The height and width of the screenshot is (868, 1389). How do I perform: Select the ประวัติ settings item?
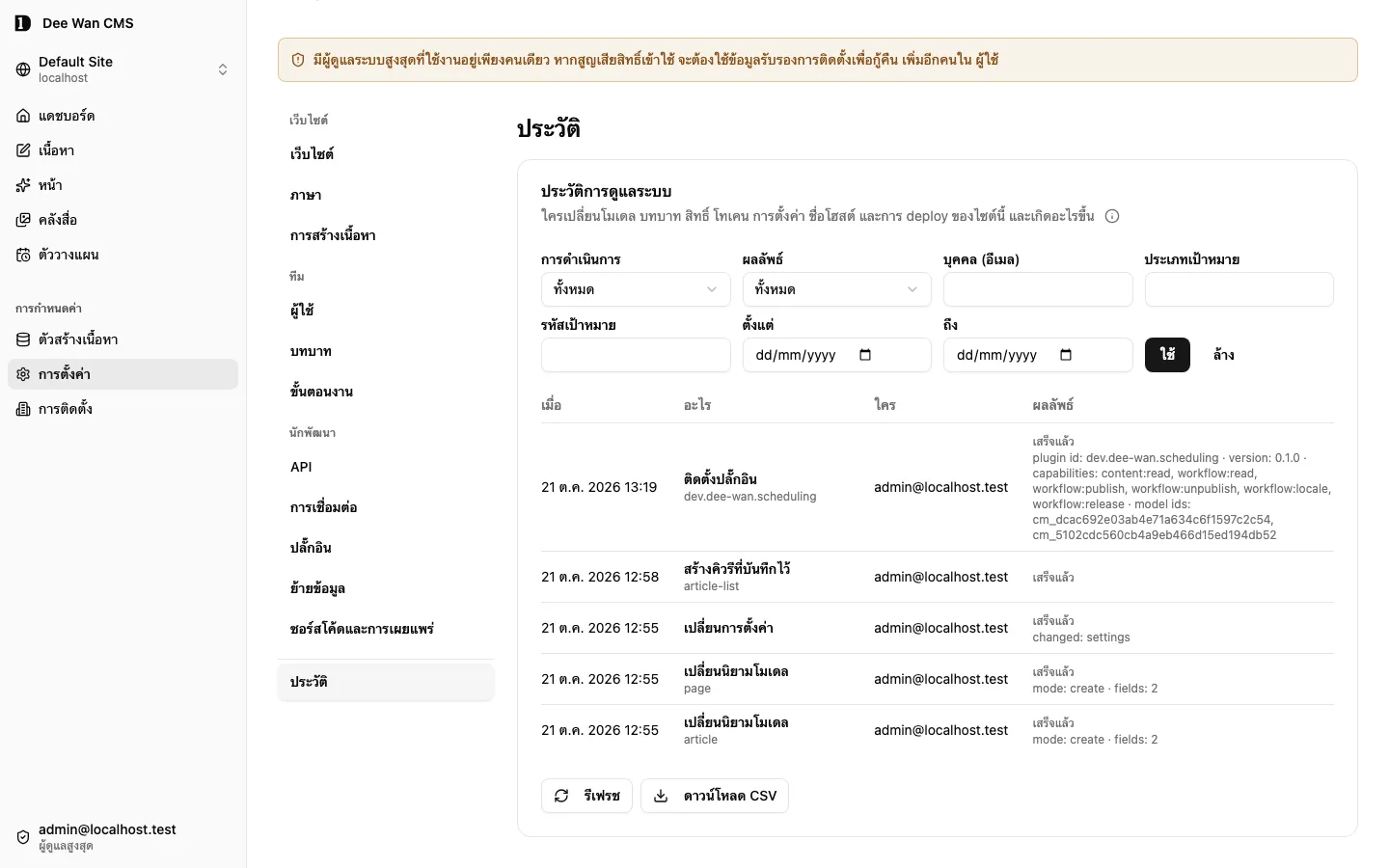tap(386, 682)
